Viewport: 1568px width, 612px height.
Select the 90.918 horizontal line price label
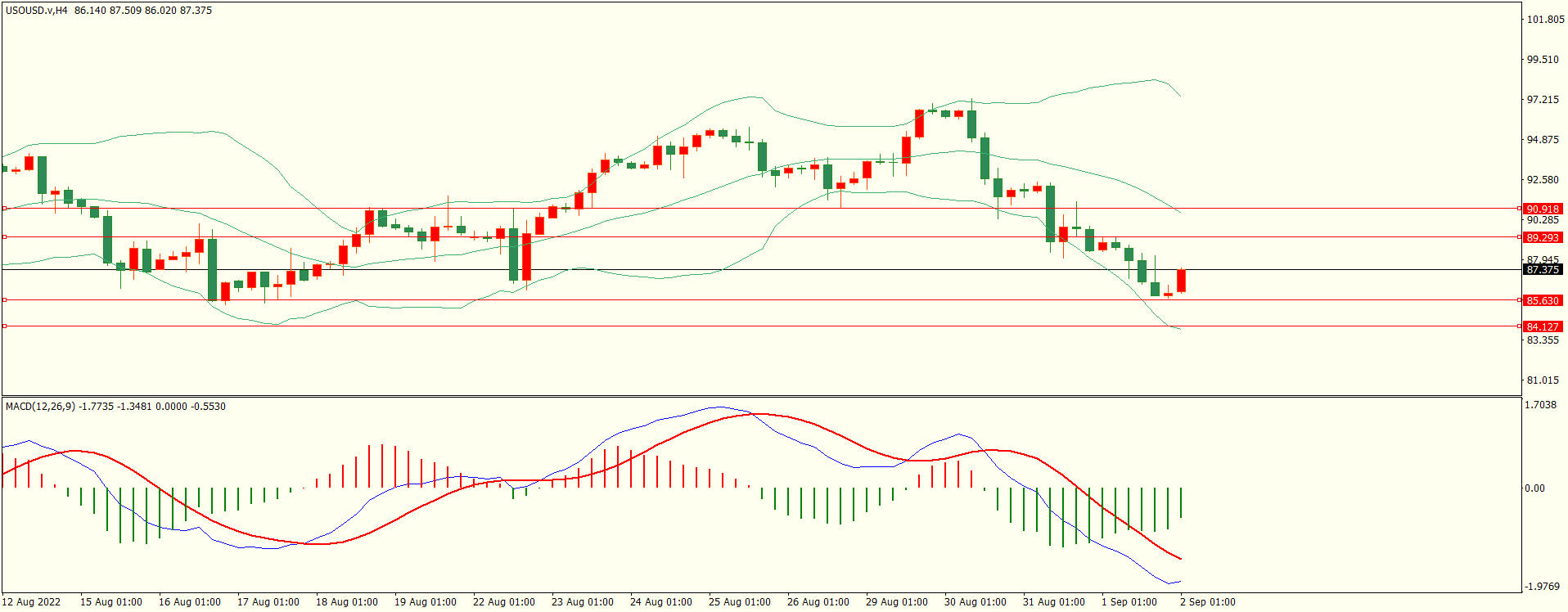click(1543, 209)
